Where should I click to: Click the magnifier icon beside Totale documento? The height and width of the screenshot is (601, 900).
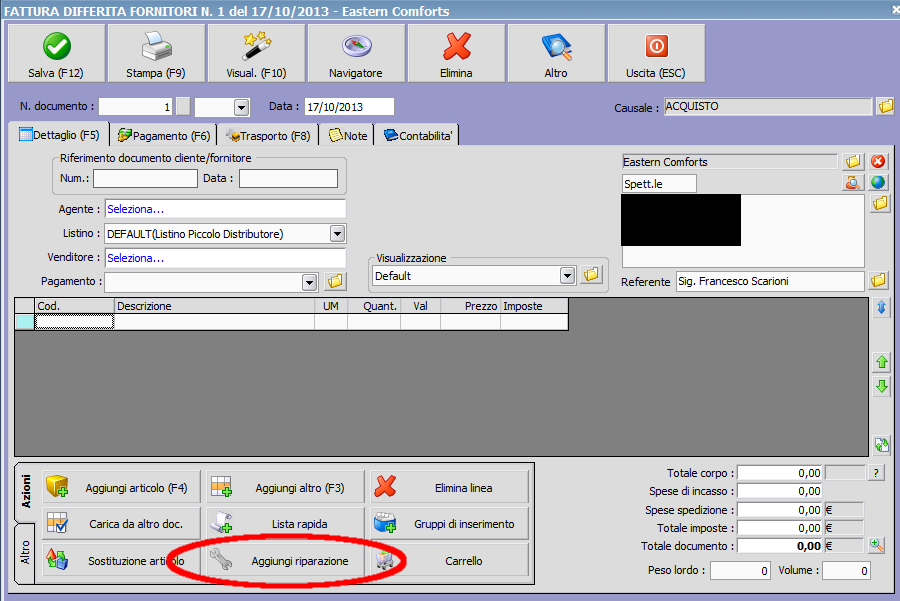(x=876, y=545)
